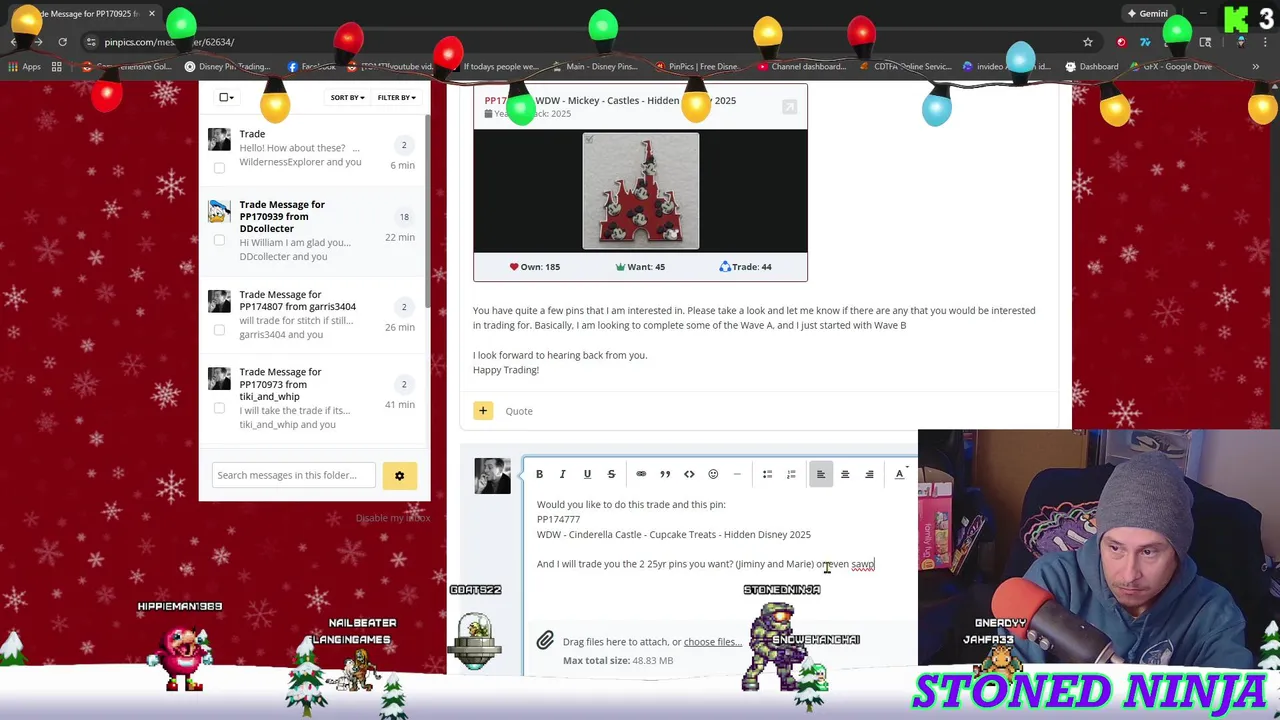Screen dimensions: 1280x720
Task: Create a numbered list
Action: (x=791, y=474)
